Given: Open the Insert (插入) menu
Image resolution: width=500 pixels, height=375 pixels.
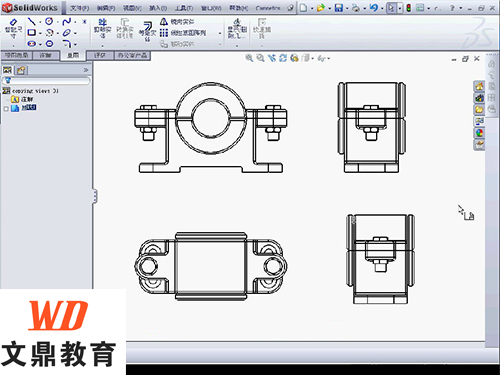Looking at the screenshot, I should [x=158, y=8].
